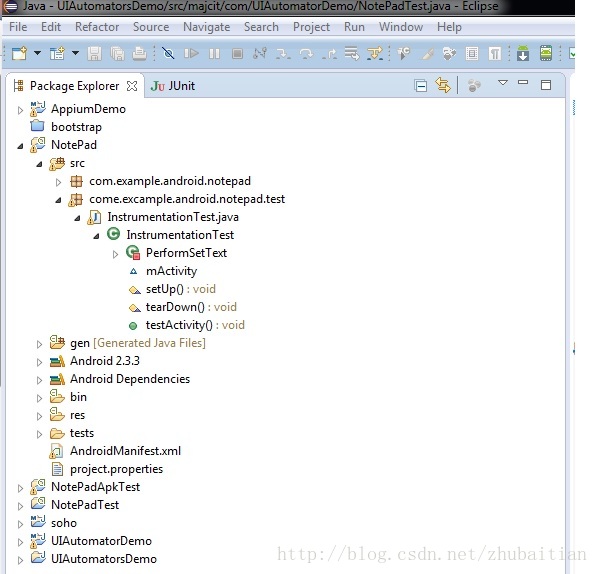Select the NotePadTest project
Screen dimensions: 598x574
tap(85, 505)
